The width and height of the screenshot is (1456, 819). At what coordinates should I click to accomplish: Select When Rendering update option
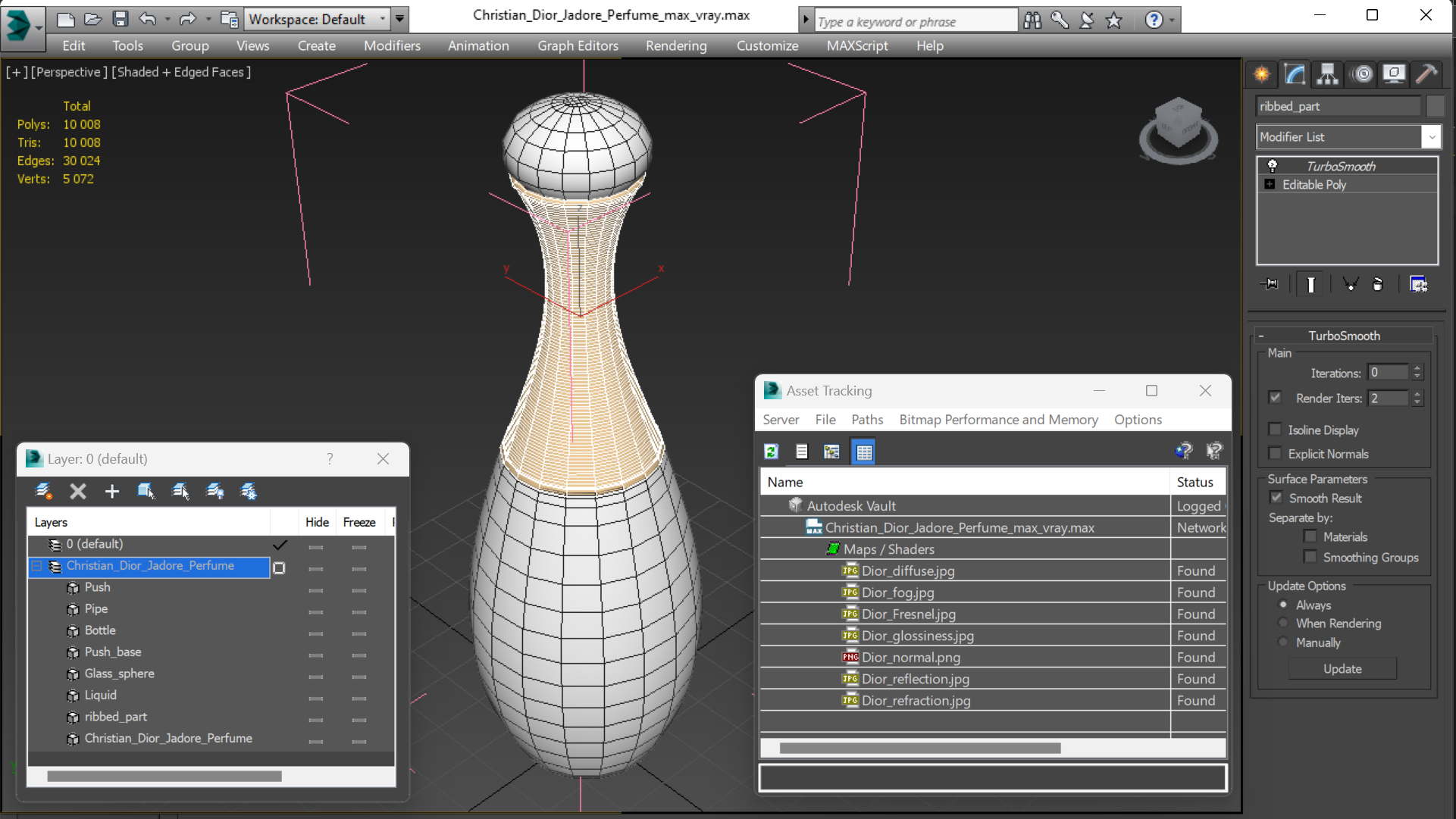point(1283,624)
